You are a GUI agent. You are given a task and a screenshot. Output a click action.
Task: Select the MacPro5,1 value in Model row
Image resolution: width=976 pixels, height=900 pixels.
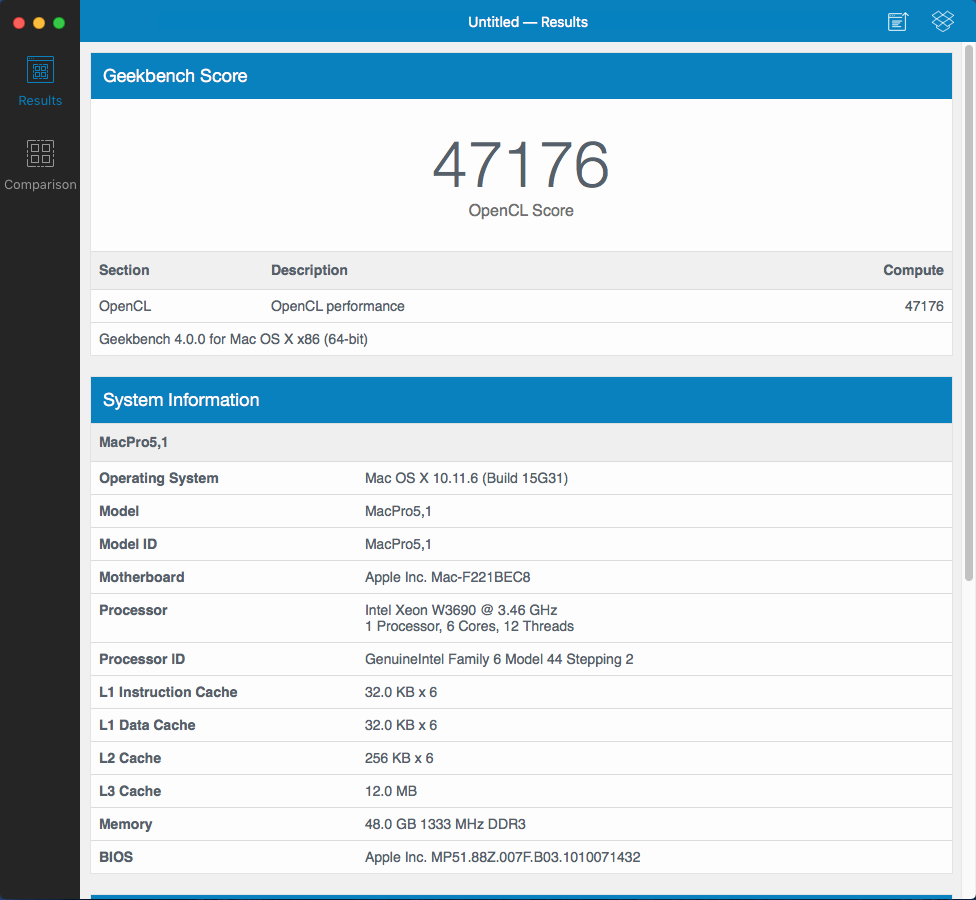point(398,511)
